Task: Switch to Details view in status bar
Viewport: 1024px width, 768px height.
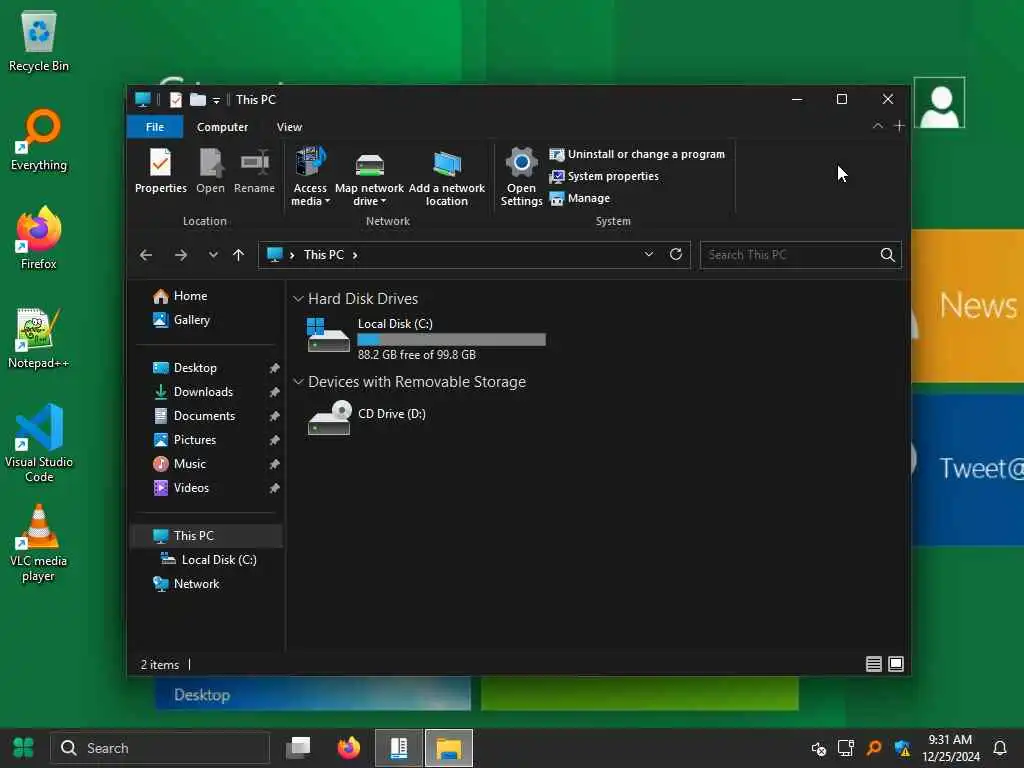Action: pos(873,664)
